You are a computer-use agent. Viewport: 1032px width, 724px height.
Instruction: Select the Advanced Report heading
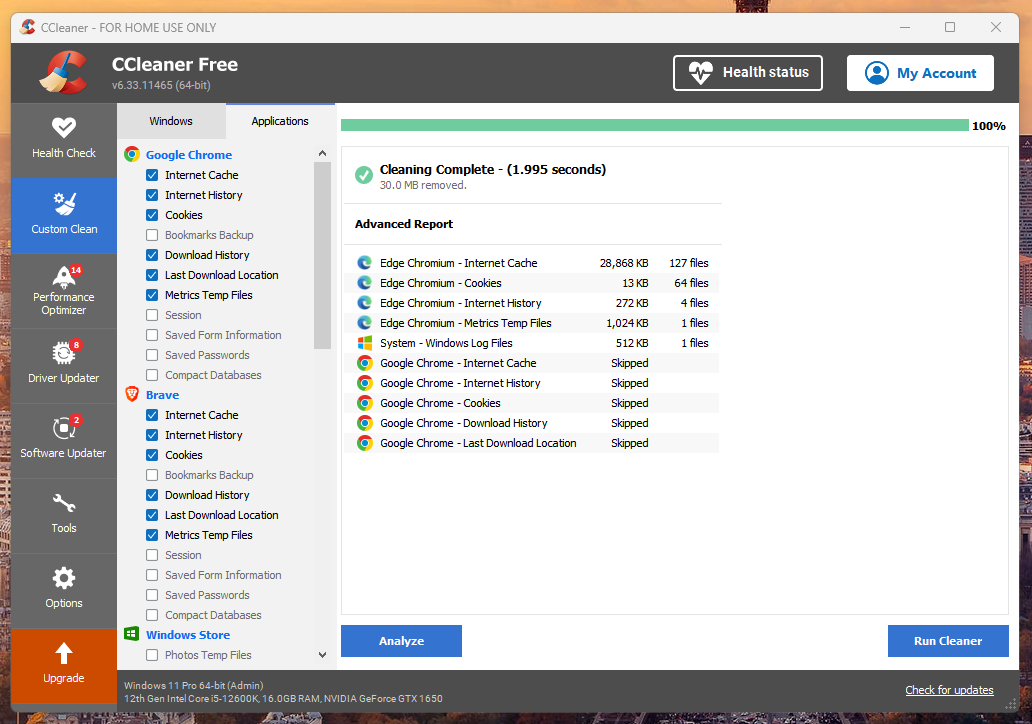click(403, 224)
